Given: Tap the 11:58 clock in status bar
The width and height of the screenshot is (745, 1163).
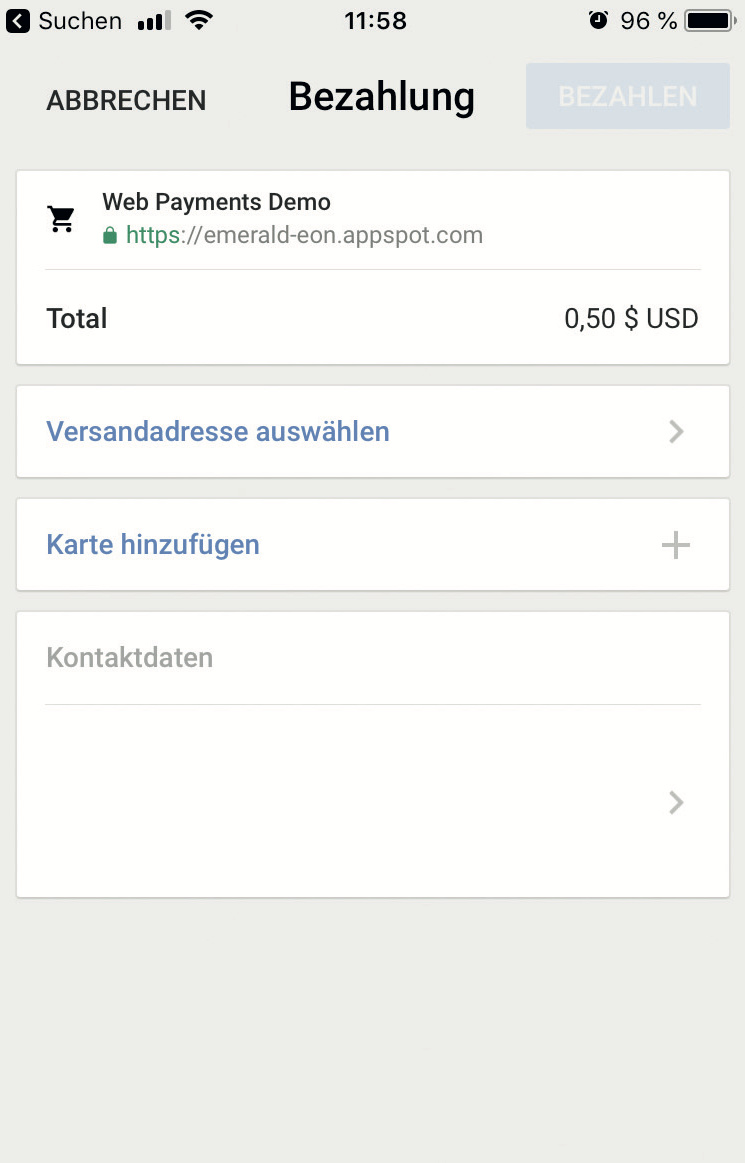Looking at the screenshot, I should click(375, 20).
